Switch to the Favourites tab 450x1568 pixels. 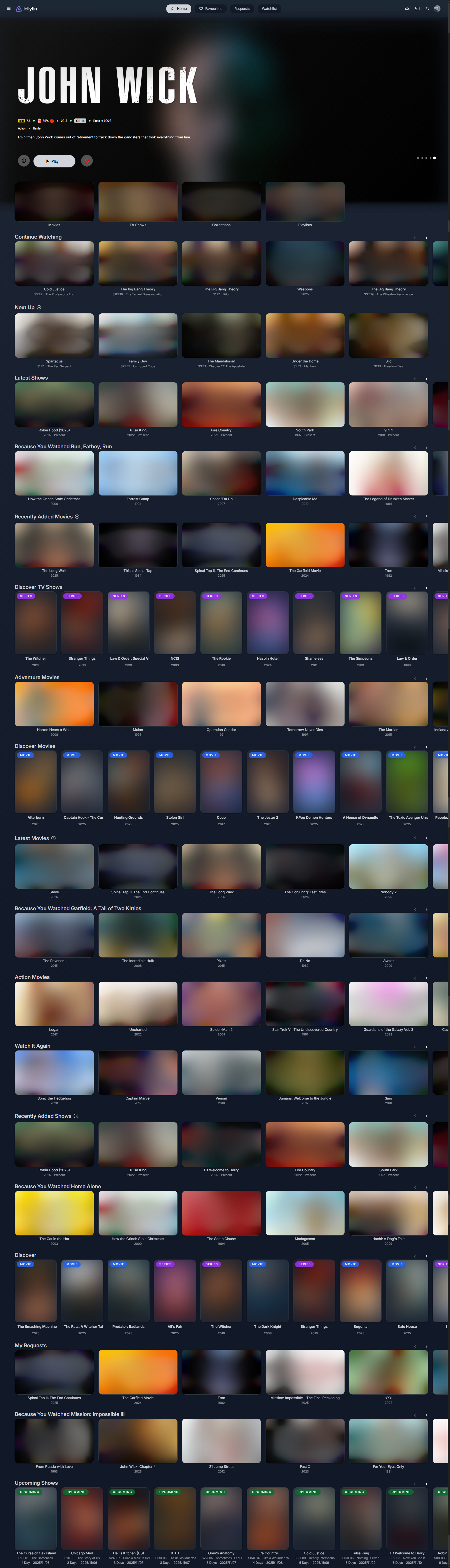click(x=211, y=8)
